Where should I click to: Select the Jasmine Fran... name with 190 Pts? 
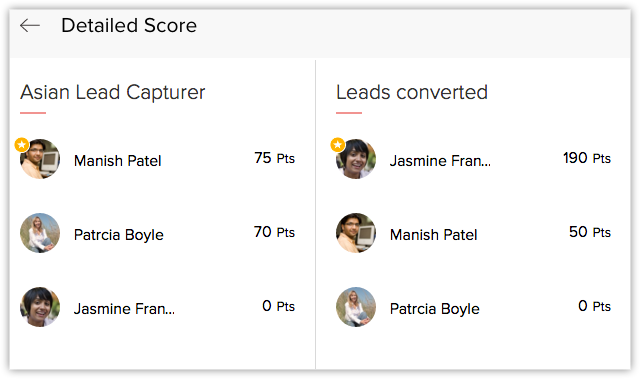(440, 161)
